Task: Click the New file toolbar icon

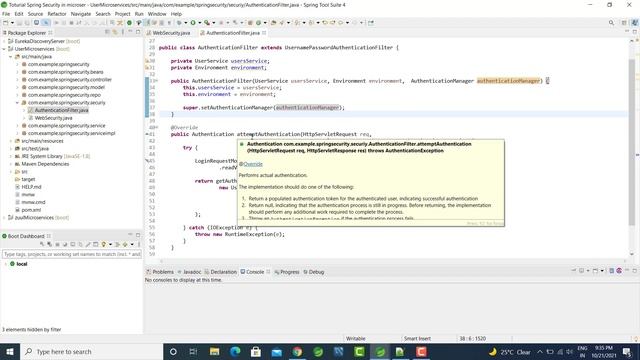Action: point(6,23)
